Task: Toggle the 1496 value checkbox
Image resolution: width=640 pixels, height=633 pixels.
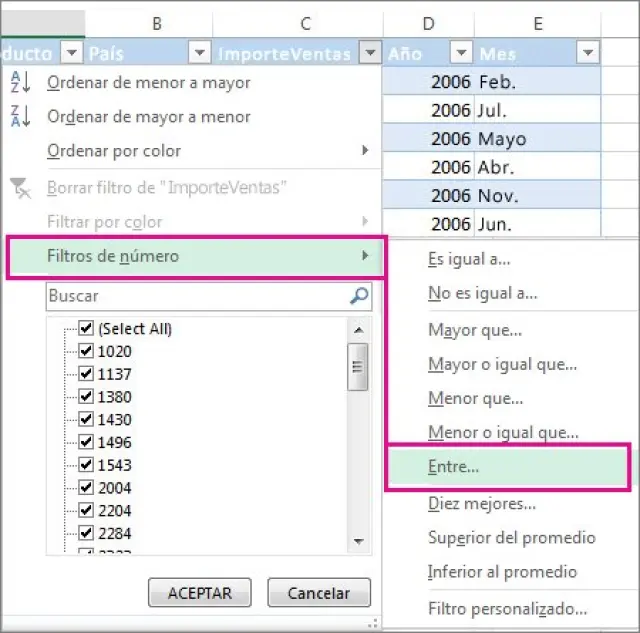Action: click(86, 442)
